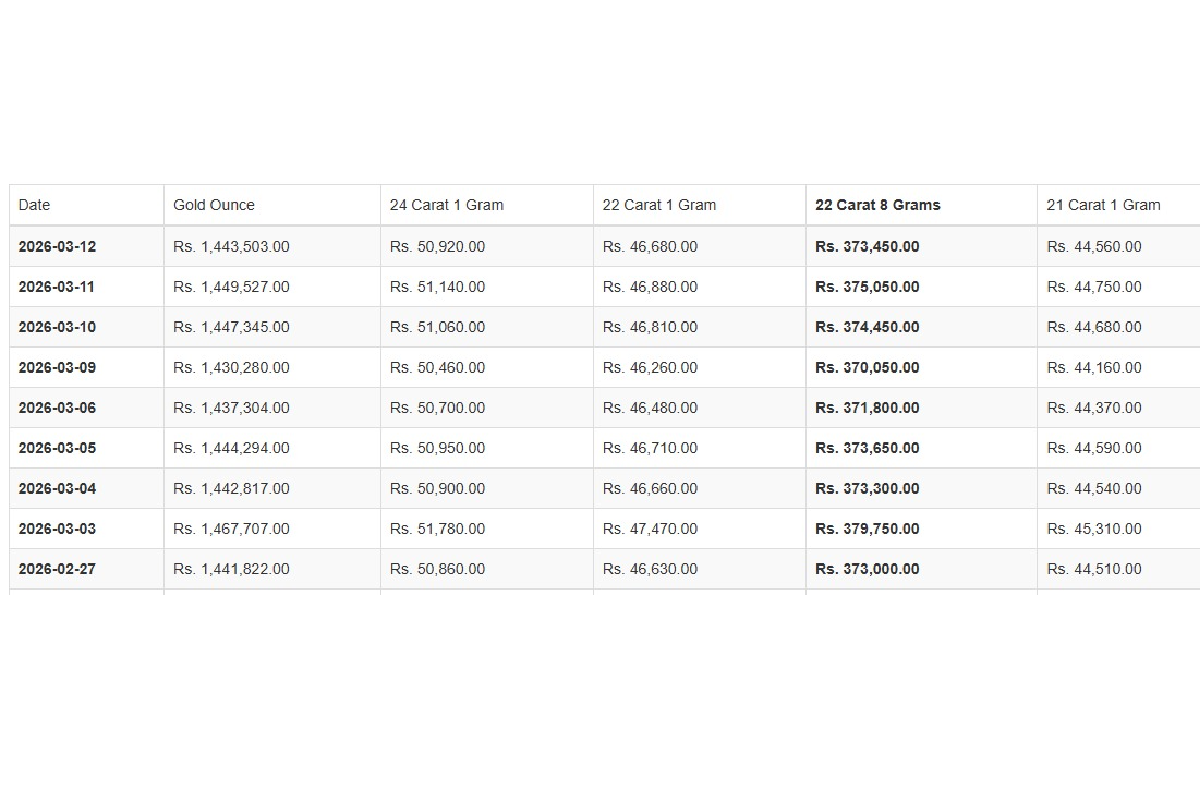Select the Rs. 379,750.00 8 grams price
This screenshot has width=1200, height=800.
(x=867, y=529)
